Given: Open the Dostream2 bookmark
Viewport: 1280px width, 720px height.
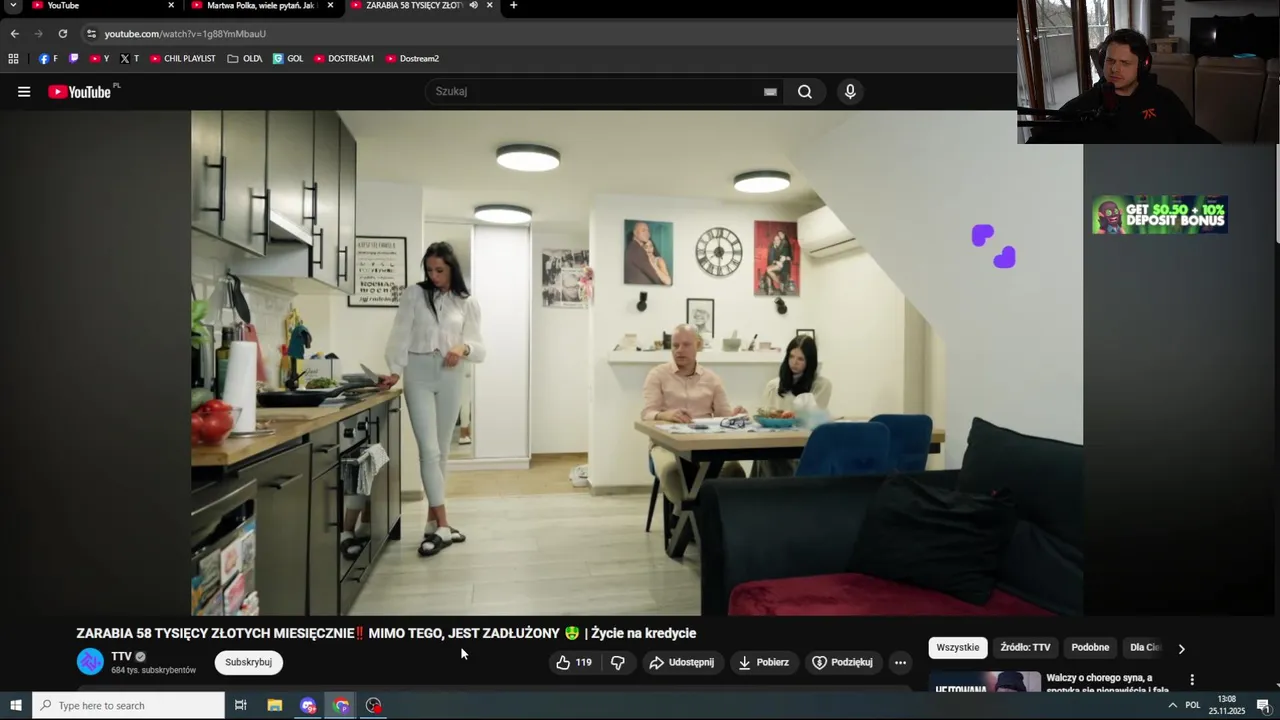Looking at the screenshot, I should [412, 59].
